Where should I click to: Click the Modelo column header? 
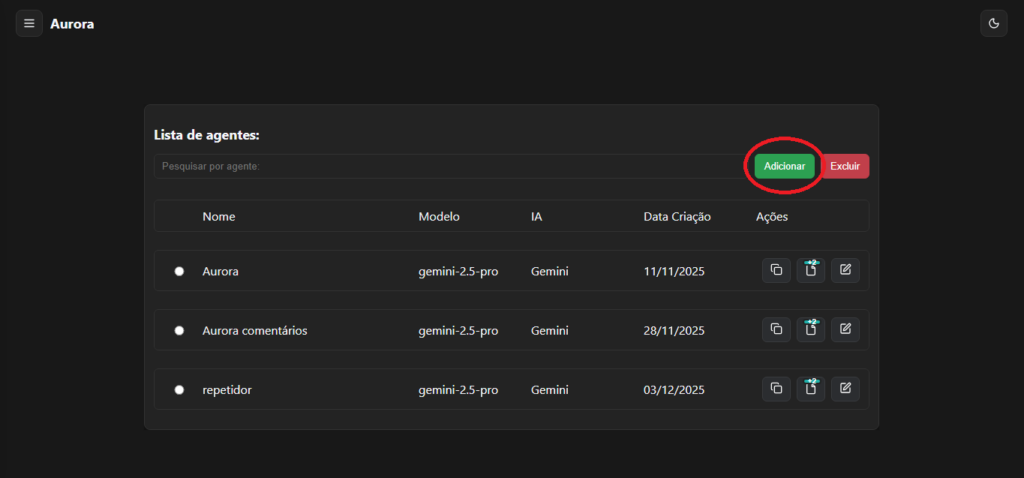(x=439, y=216)
